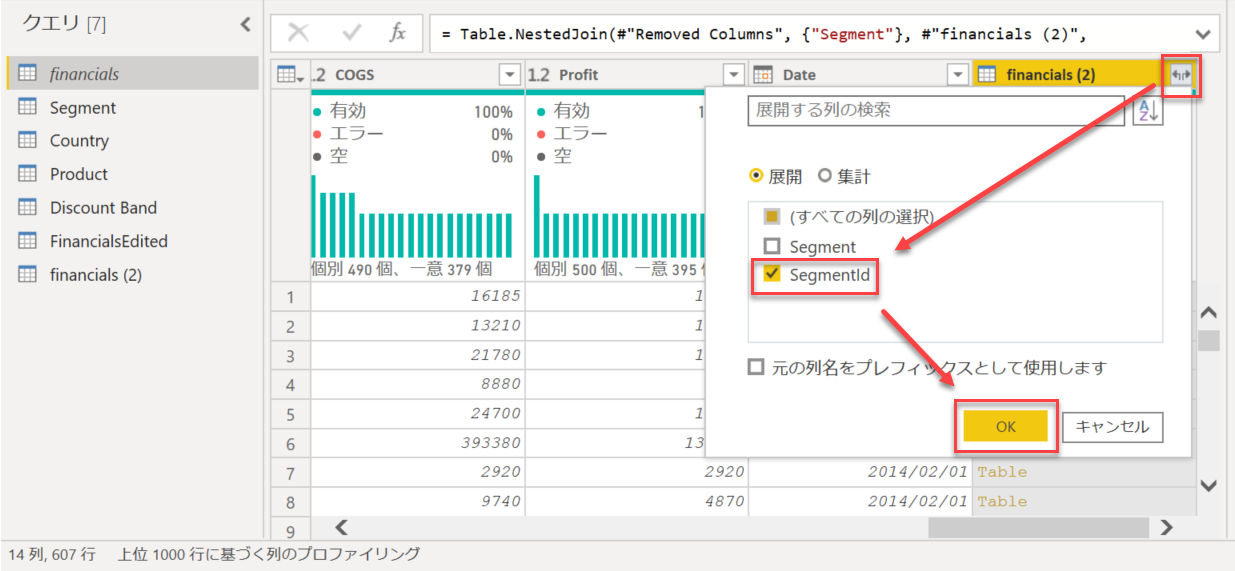This screenshot has height=571, width=1235.
Task: Select row number 5 header
Action: [x=291, y=413]
